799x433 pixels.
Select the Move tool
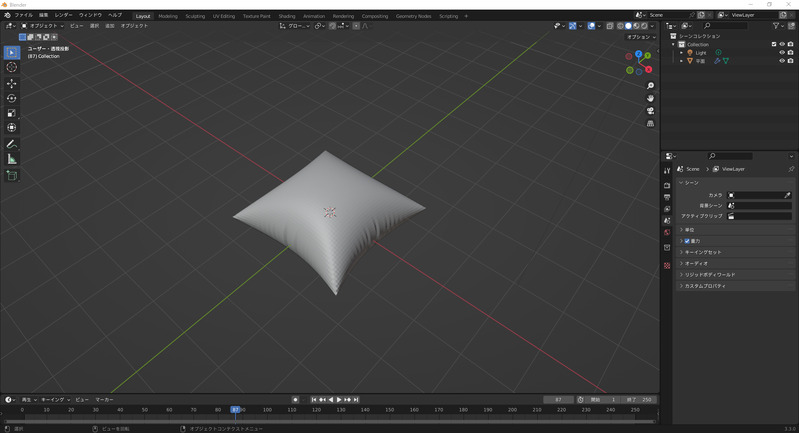pyautogui.click(x=12, y=83)
